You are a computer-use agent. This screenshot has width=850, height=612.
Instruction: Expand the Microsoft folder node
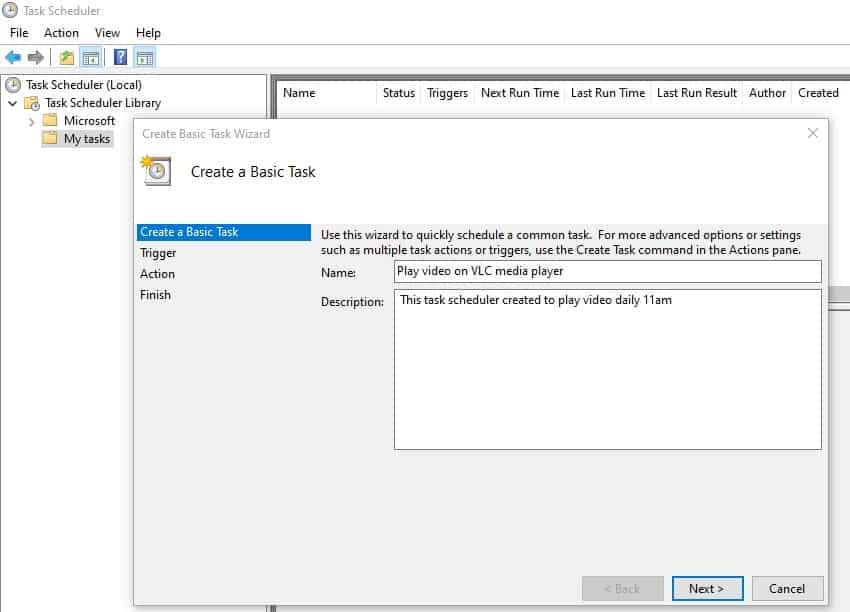31,121
